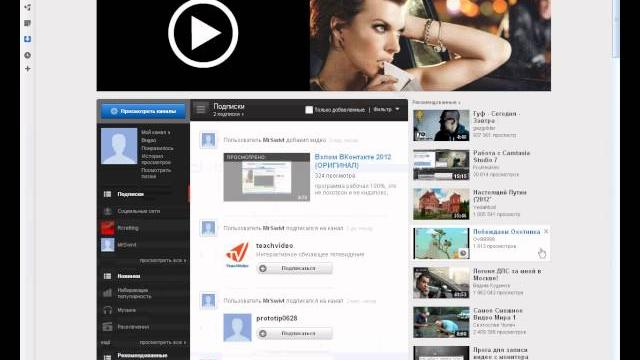
Task: Open the prototip0628 channel avatar
Action: [237, 327]
